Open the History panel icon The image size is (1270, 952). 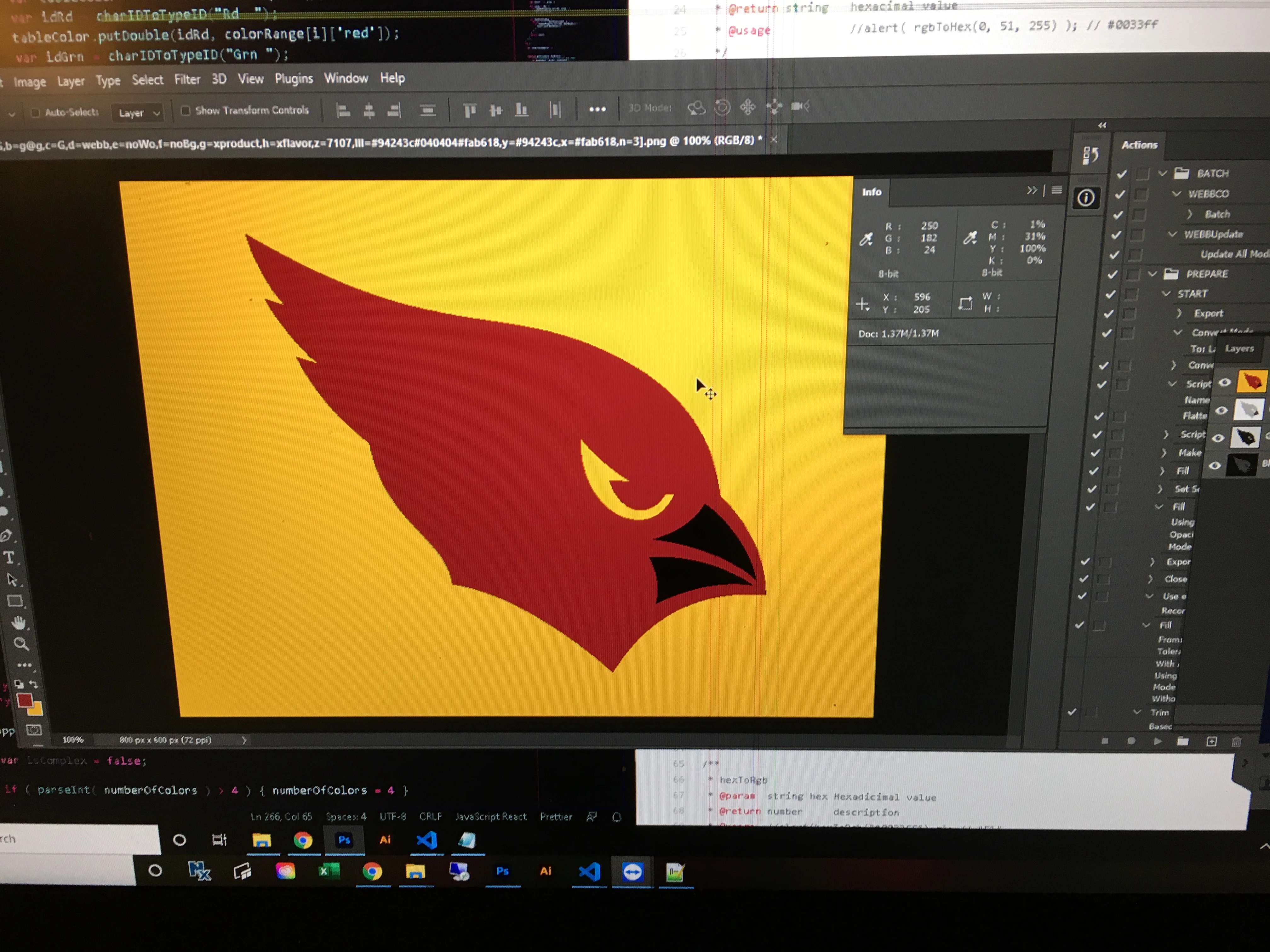tap(1090, 156)
